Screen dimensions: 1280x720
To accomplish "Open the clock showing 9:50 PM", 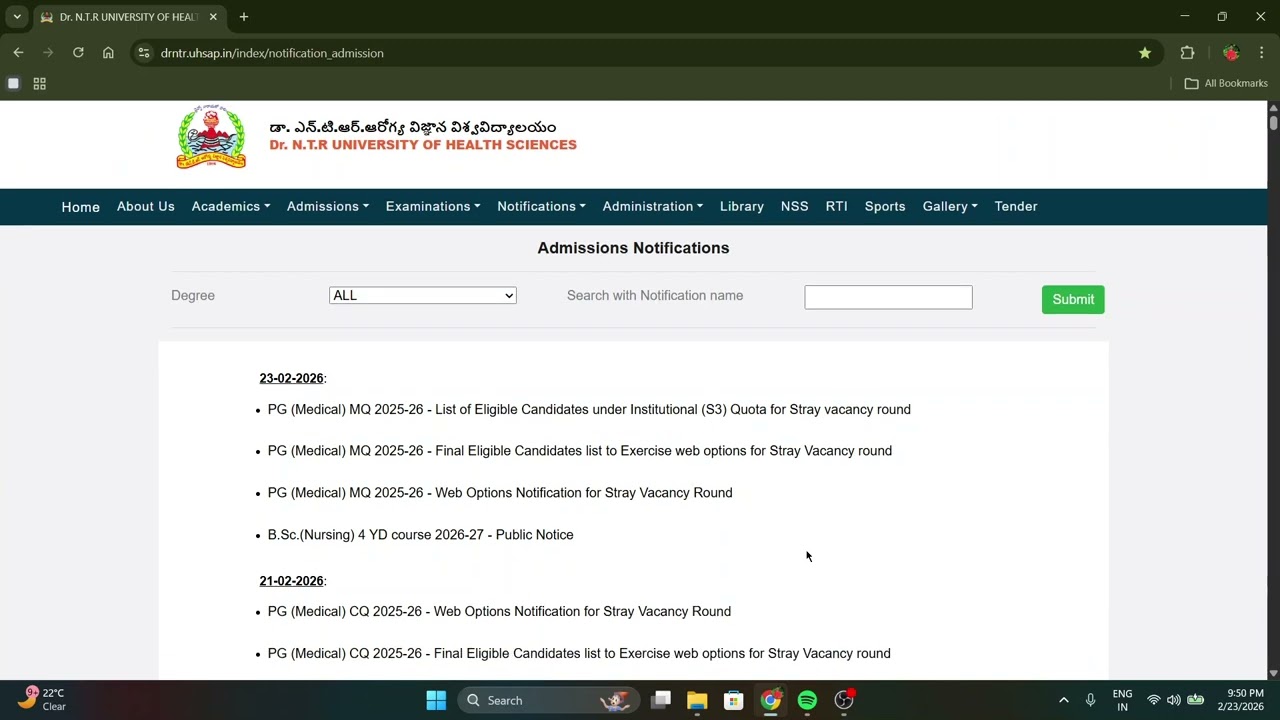I will [1241, 700].
